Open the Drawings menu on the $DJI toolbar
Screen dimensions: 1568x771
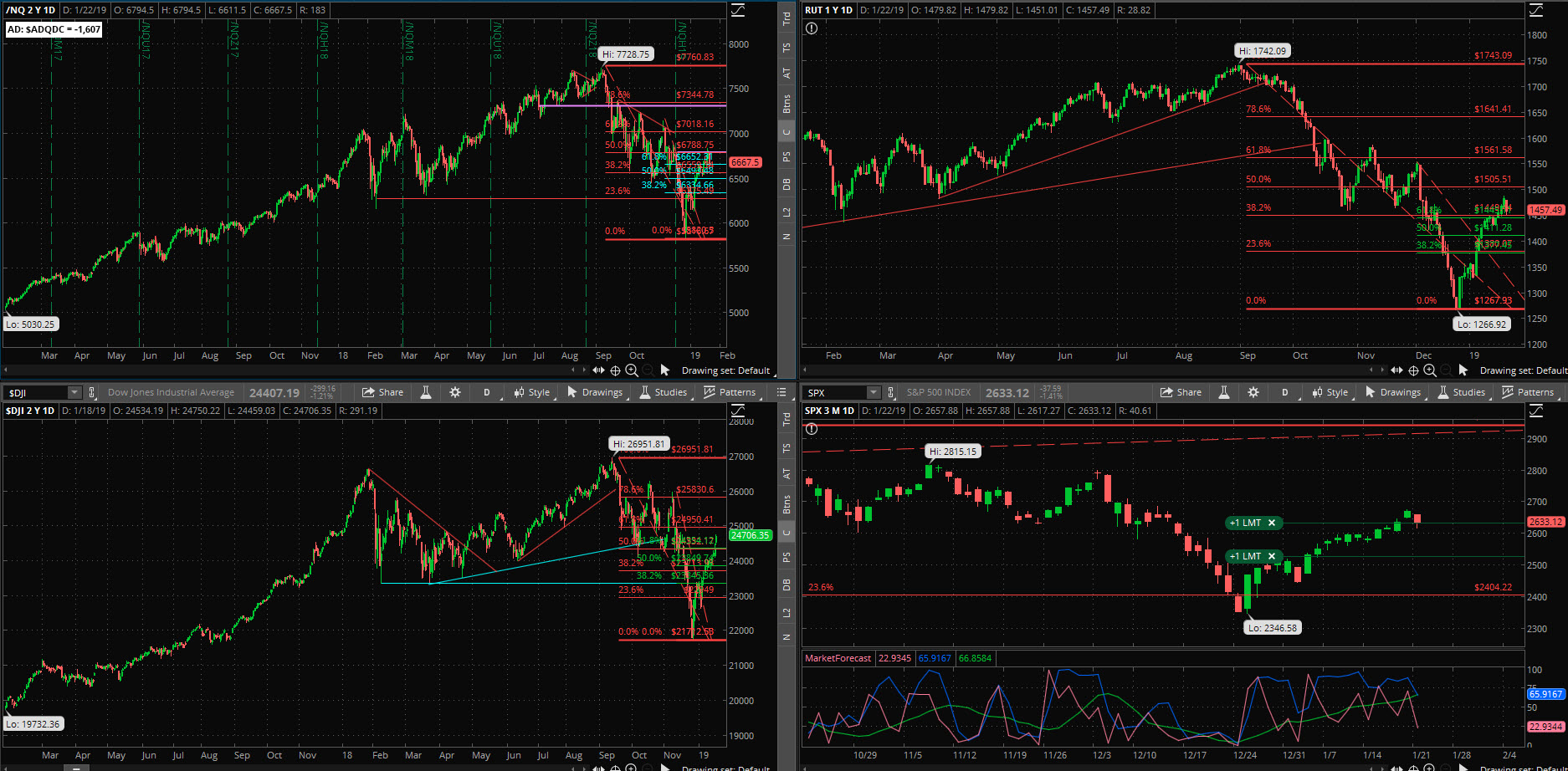pos(595,392)
